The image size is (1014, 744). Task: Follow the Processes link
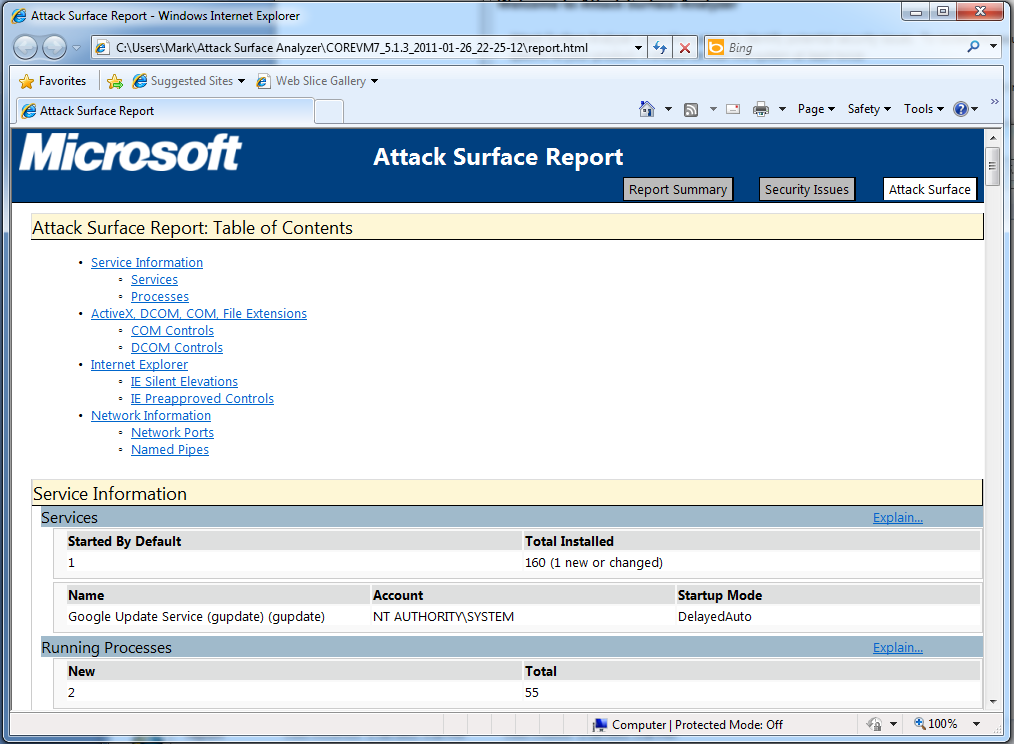(160, 297)
